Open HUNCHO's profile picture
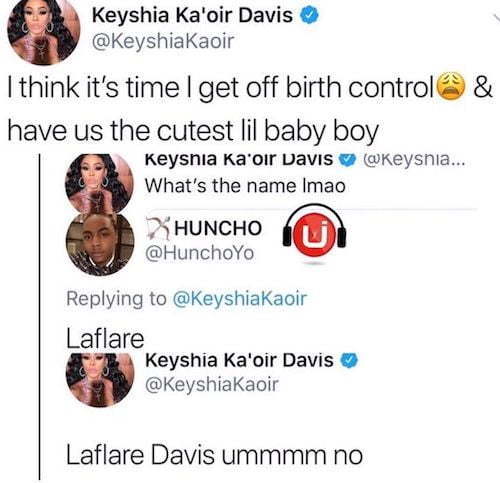 click(100, 244)
